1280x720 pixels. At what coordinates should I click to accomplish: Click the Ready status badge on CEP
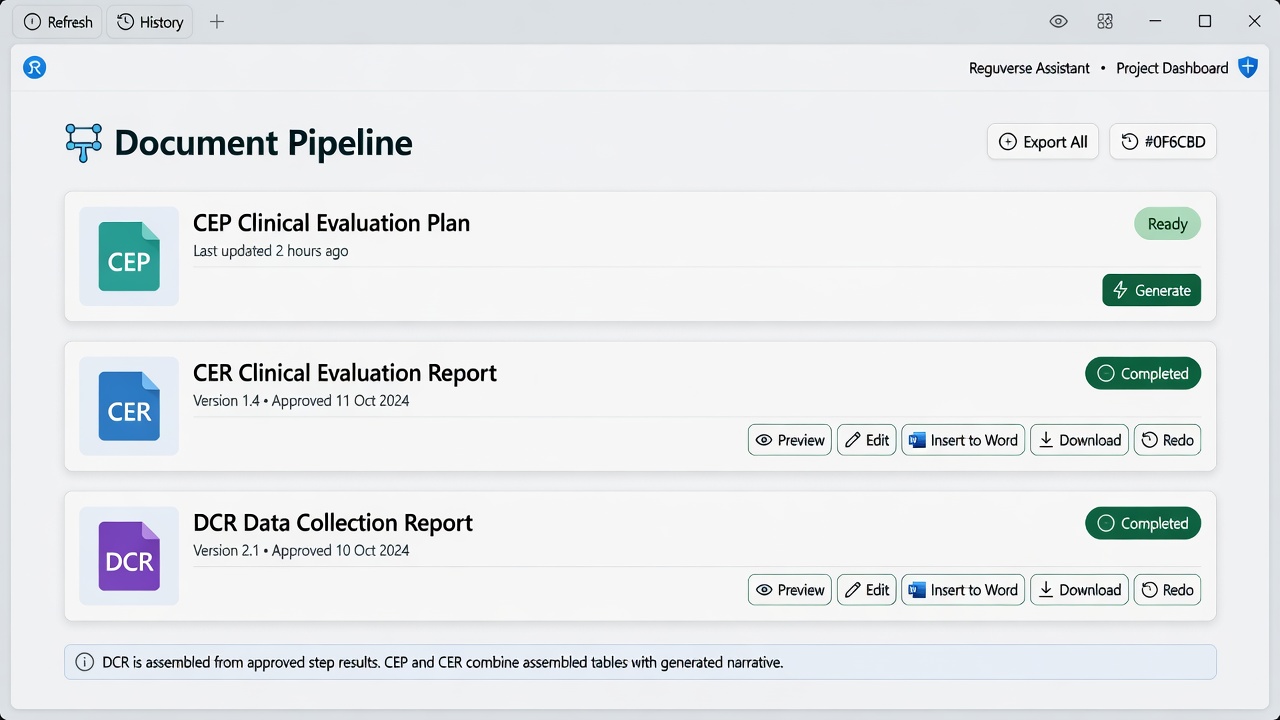pyautogui.click(x=1167, y=224)
